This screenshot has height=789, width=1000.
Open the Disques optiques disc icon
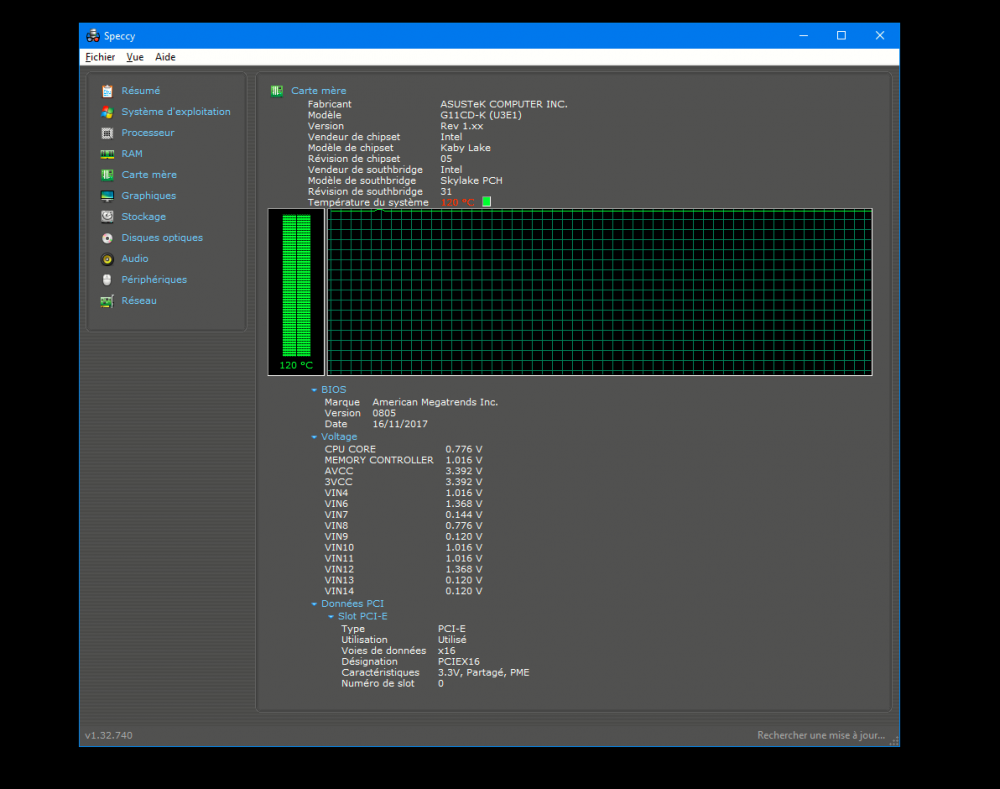click(x=107, y=238)
